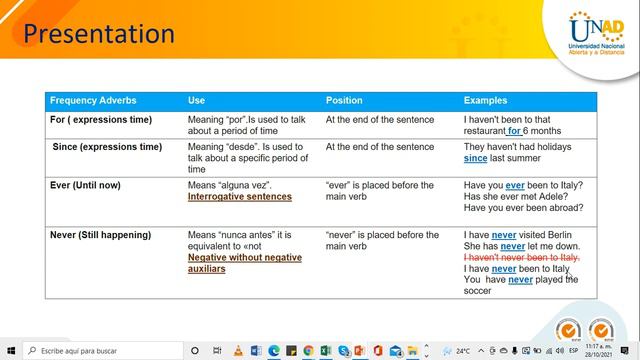Open Cortana from the taskbar
The width and height of the screenshot is (640, 360).
(195, 351)
